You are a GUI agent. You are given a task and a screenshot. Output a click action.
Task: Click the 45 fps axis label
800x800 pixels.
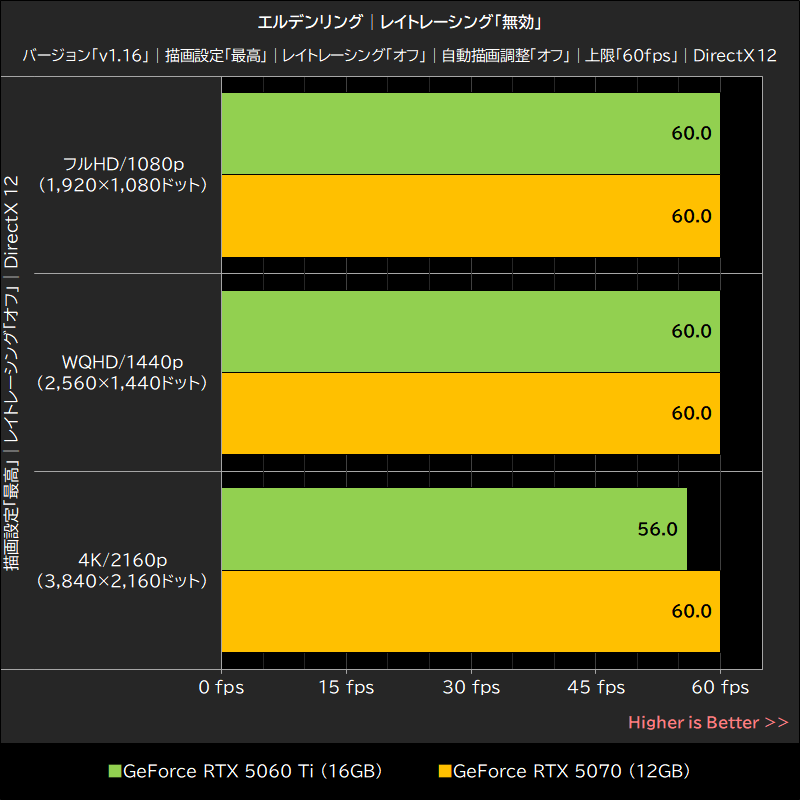pyautogui.click(x=596, y=687)
